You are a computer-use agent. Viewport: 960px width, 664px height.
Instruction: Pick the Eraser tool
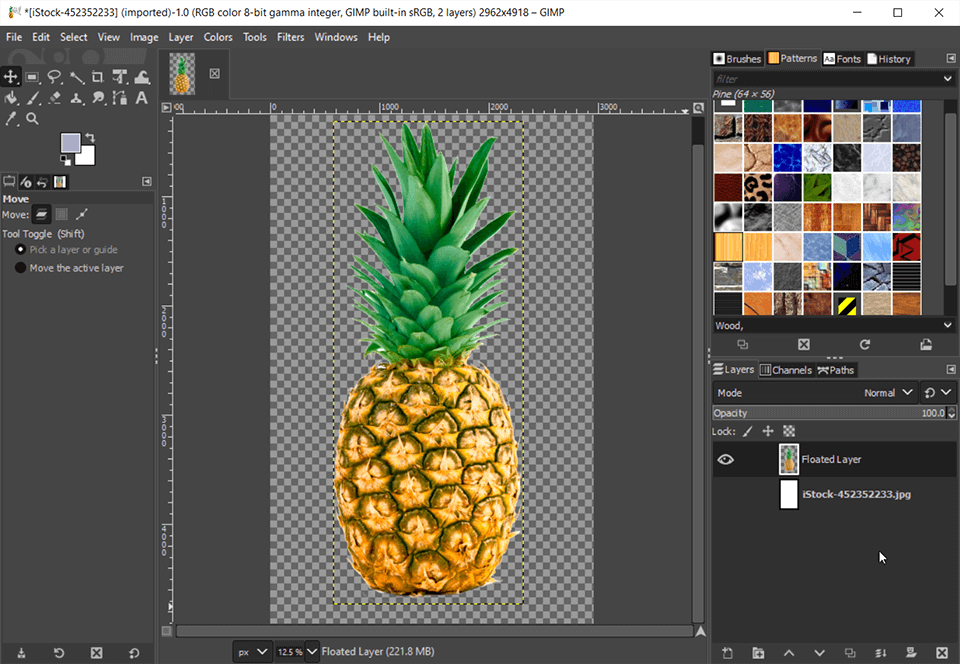tap(55, 98)
